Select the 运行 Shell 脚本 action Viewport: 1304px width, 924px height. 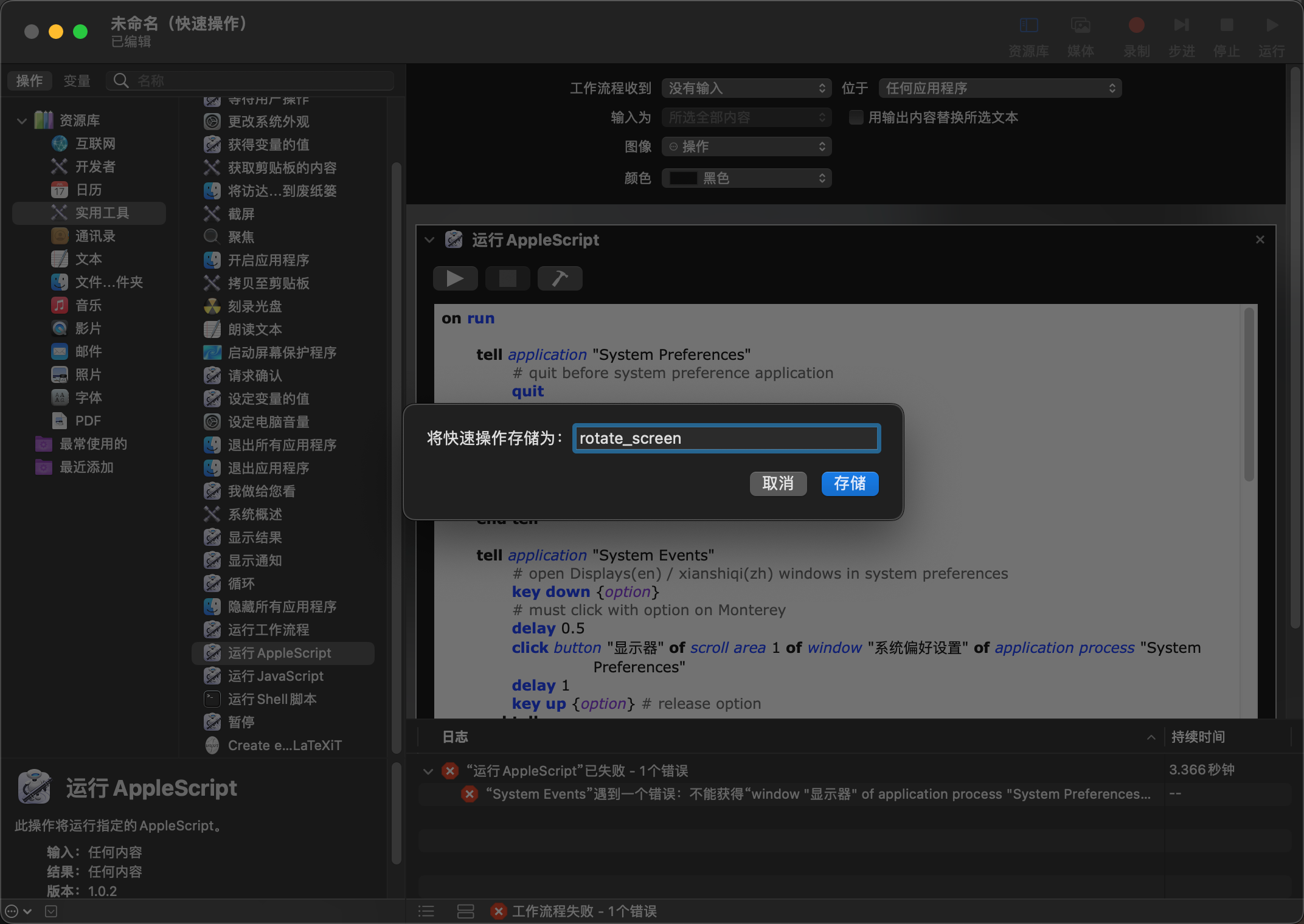[x=272, y=698]
